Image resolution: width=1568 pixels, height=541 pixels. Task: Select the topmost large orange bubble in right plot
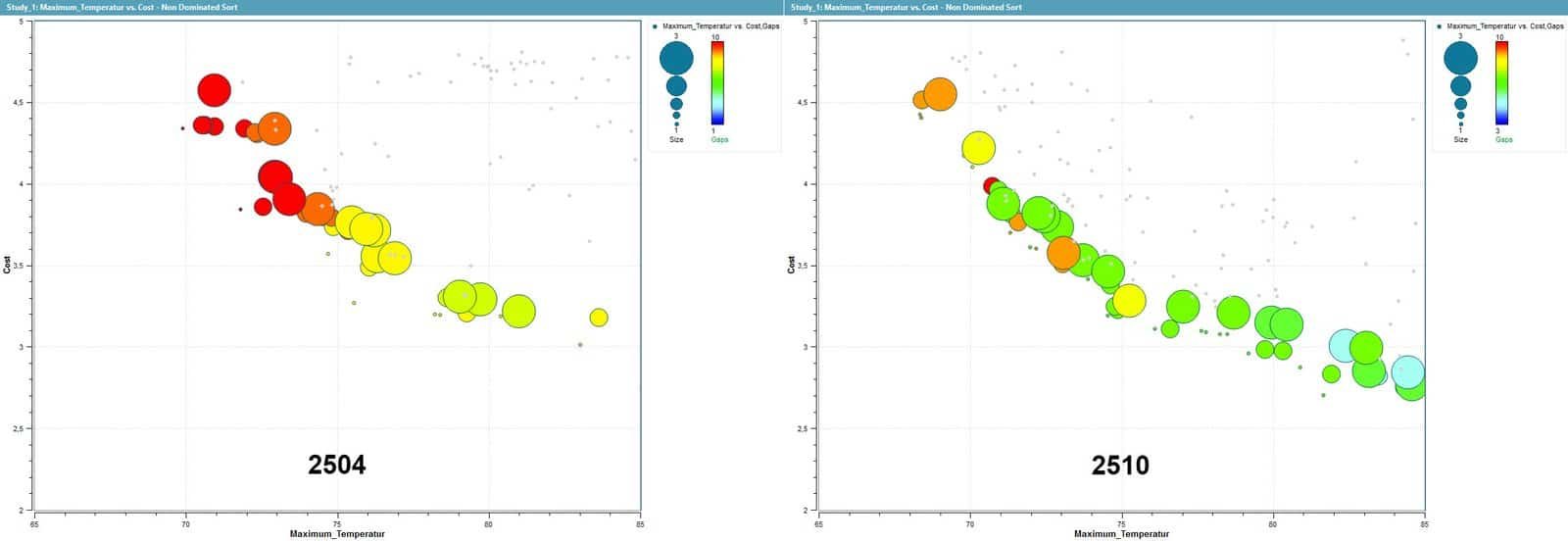click(940, 94)
